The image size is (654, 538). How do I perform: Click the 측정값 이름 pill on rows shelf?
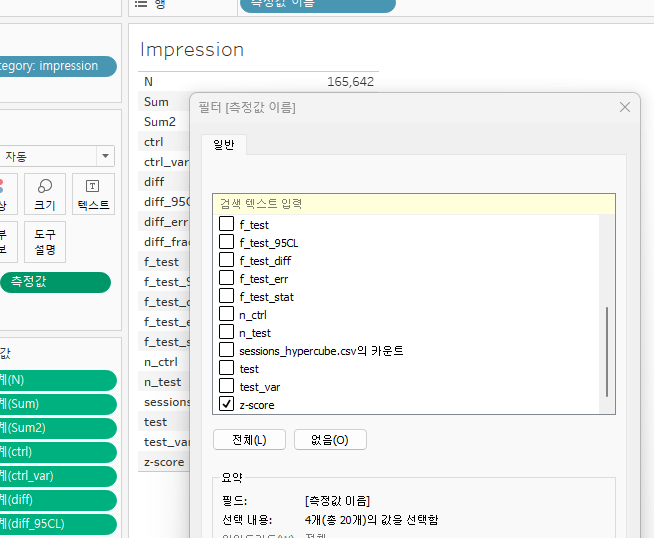point(318,4)
